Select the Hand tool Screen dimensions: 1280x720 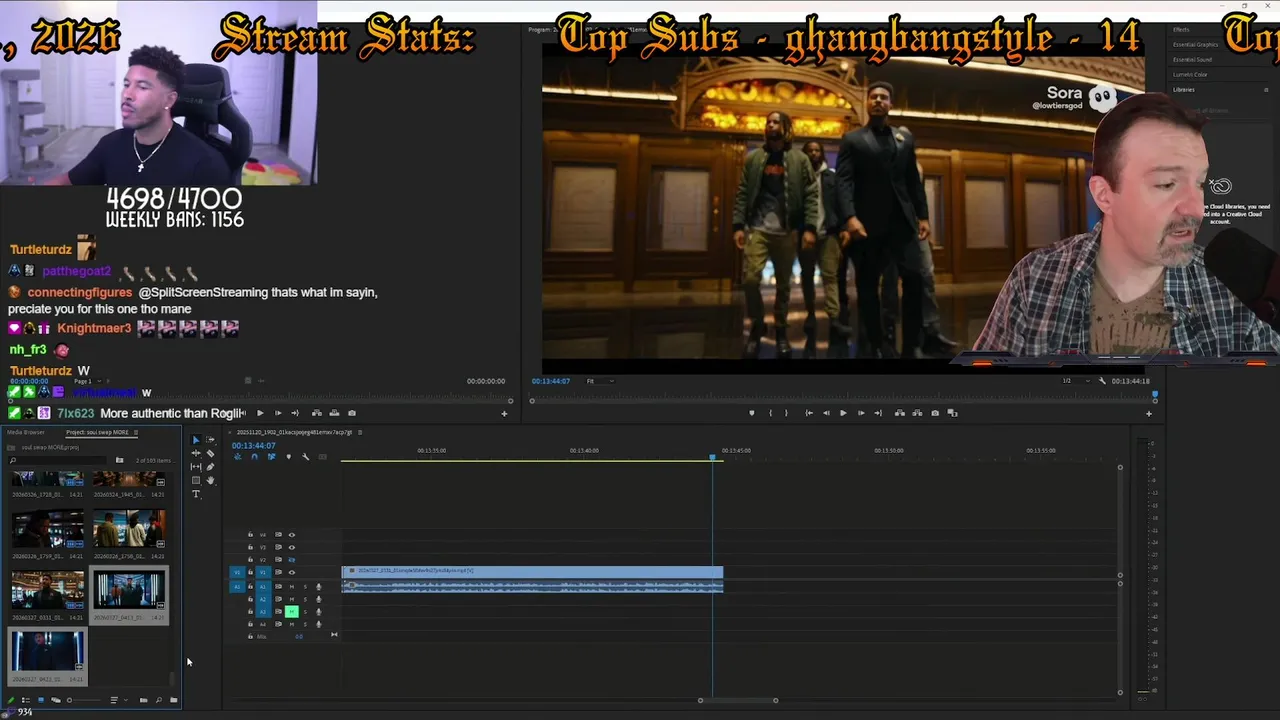point(210,480)
